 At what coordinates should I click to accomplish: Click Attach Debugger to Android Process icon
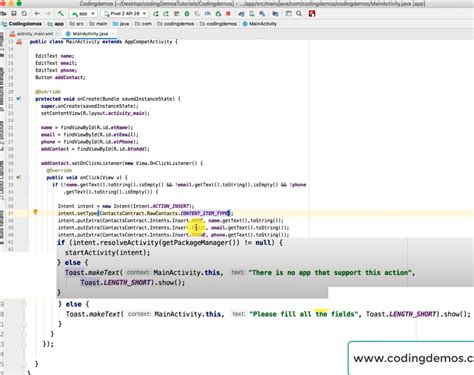[x=218, y=14]
